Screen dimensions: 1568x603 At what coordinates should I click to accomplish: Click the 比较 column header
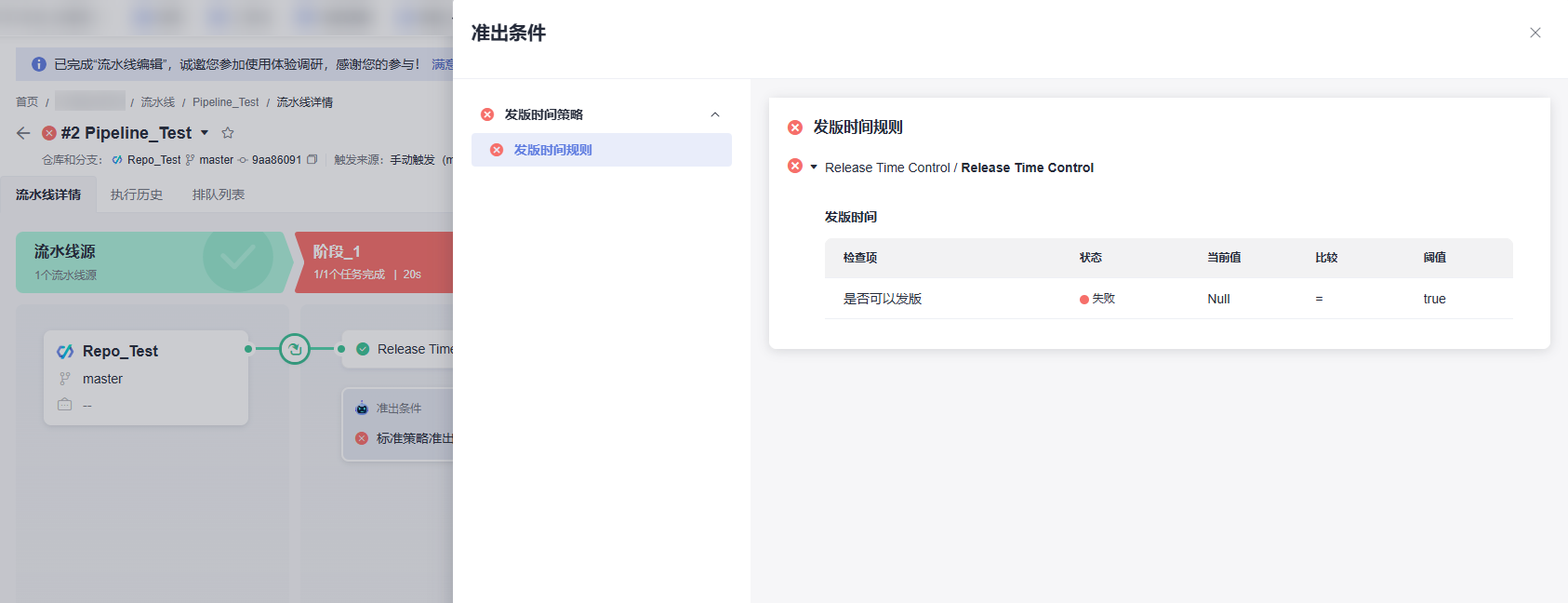pos(1326,258)
